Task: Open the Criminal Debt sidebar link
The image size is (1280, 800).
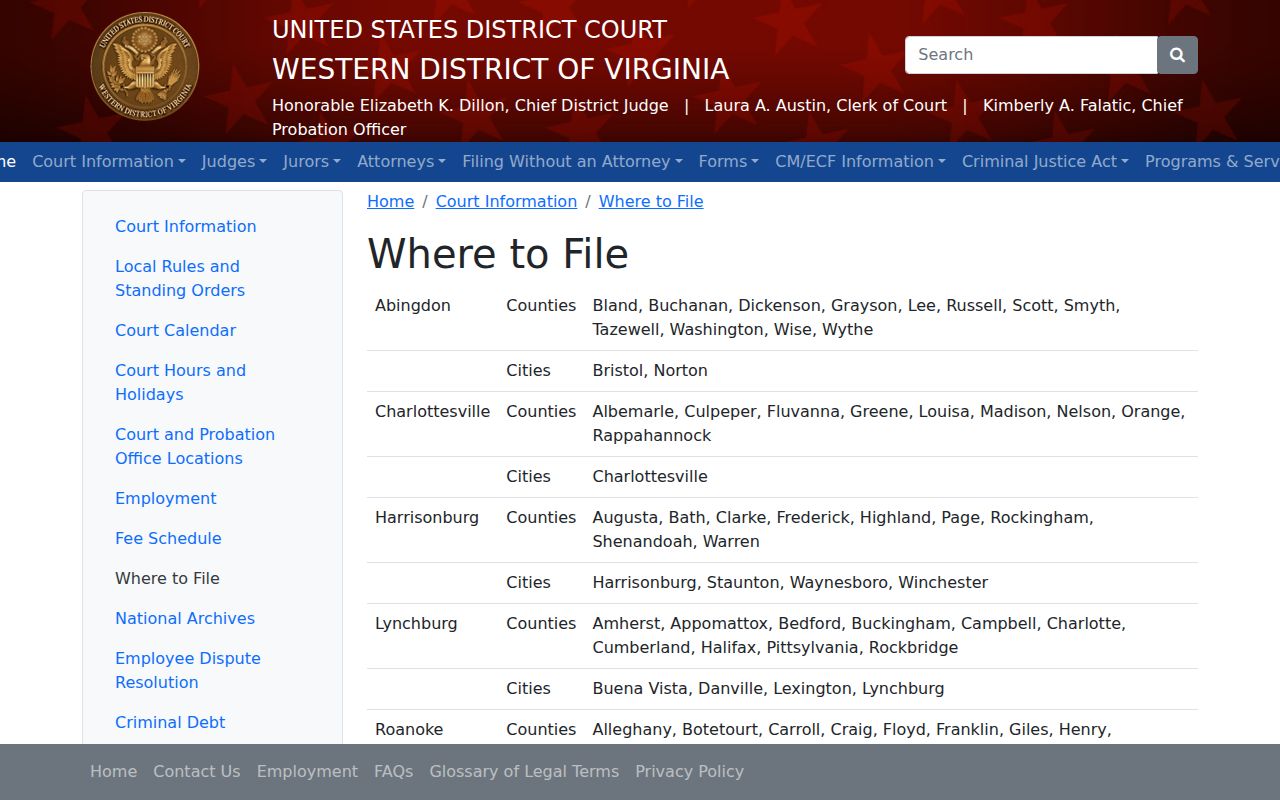Action: pyautogui.click(x=170, y=722)
